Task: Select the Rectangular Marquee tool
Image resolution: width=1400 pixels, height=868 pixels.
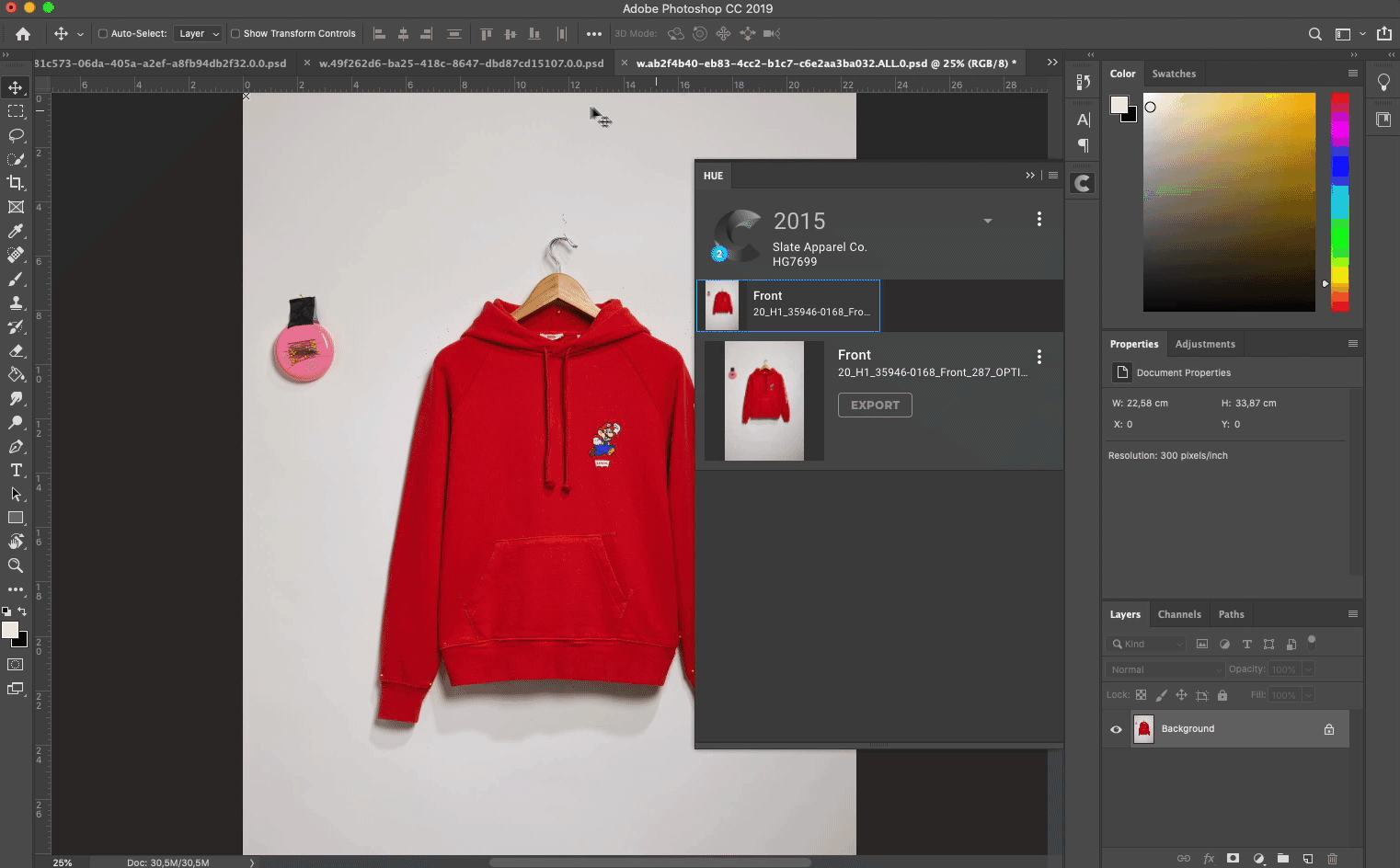Action: tap(16, 111)
